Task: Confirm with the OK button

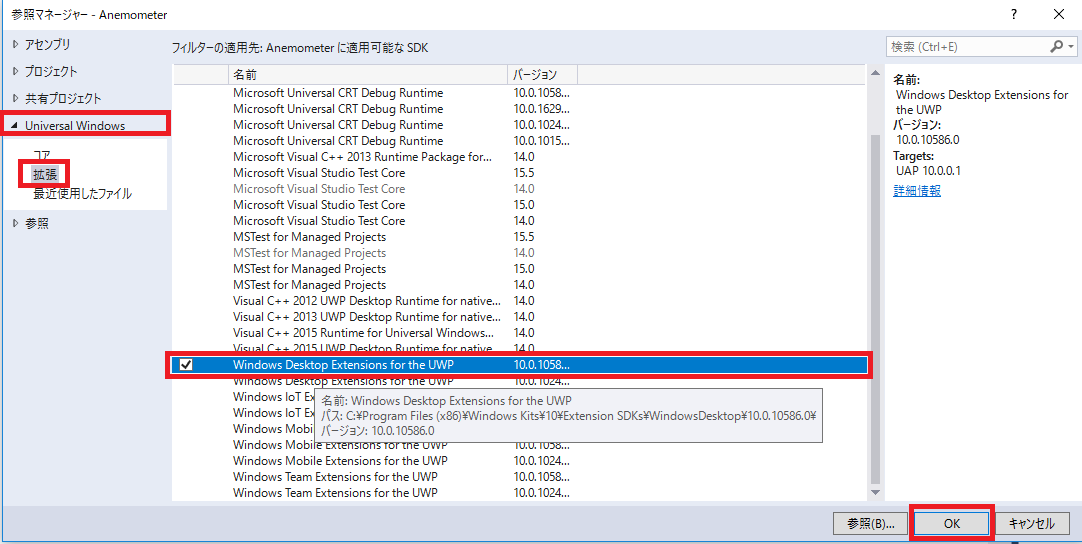Action: pyautogui.click(x=952, y=523)
